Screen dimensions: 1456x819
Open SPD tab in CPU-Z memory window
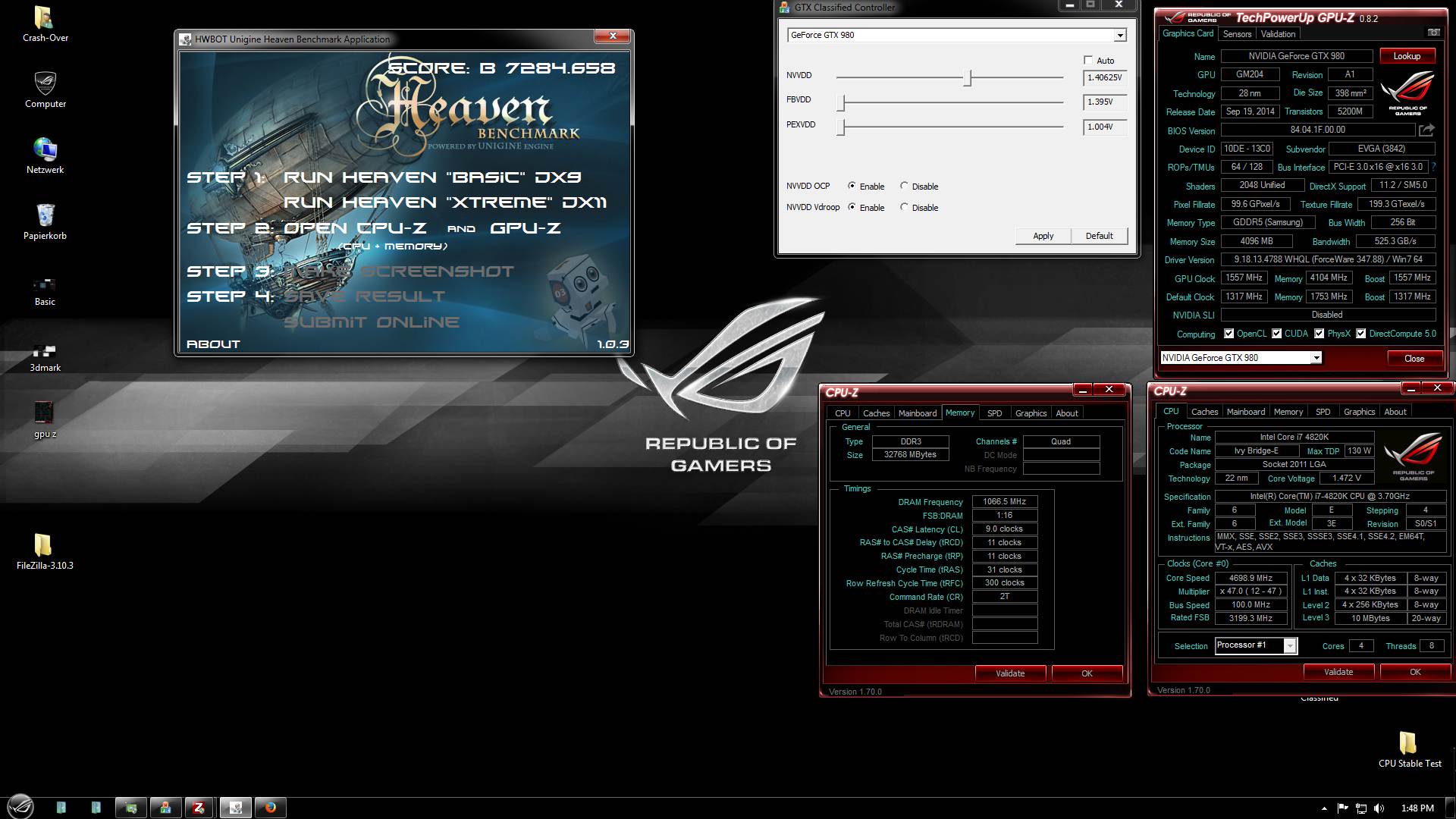994,413
